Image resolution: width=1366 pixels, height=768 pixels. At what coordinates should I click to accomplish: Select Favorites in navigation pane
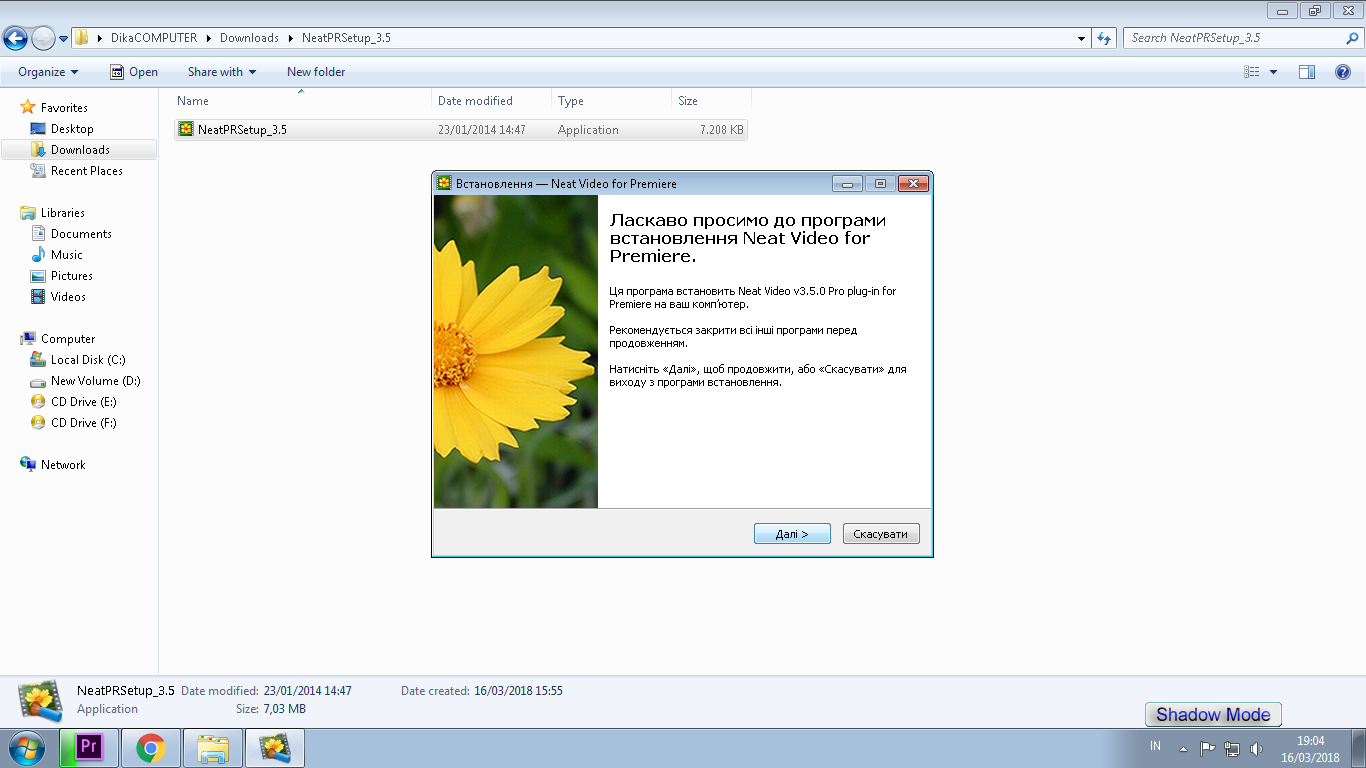click(x=64, y=107)
